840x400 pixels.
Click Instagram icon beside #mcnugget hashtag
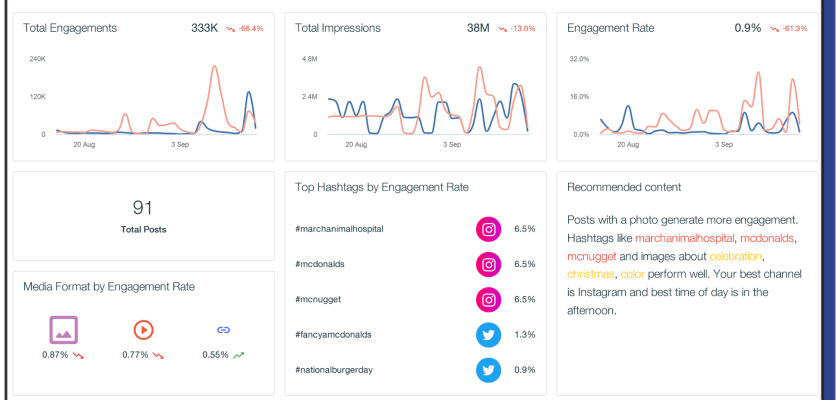pyautogui.click(x=488, y=300)
